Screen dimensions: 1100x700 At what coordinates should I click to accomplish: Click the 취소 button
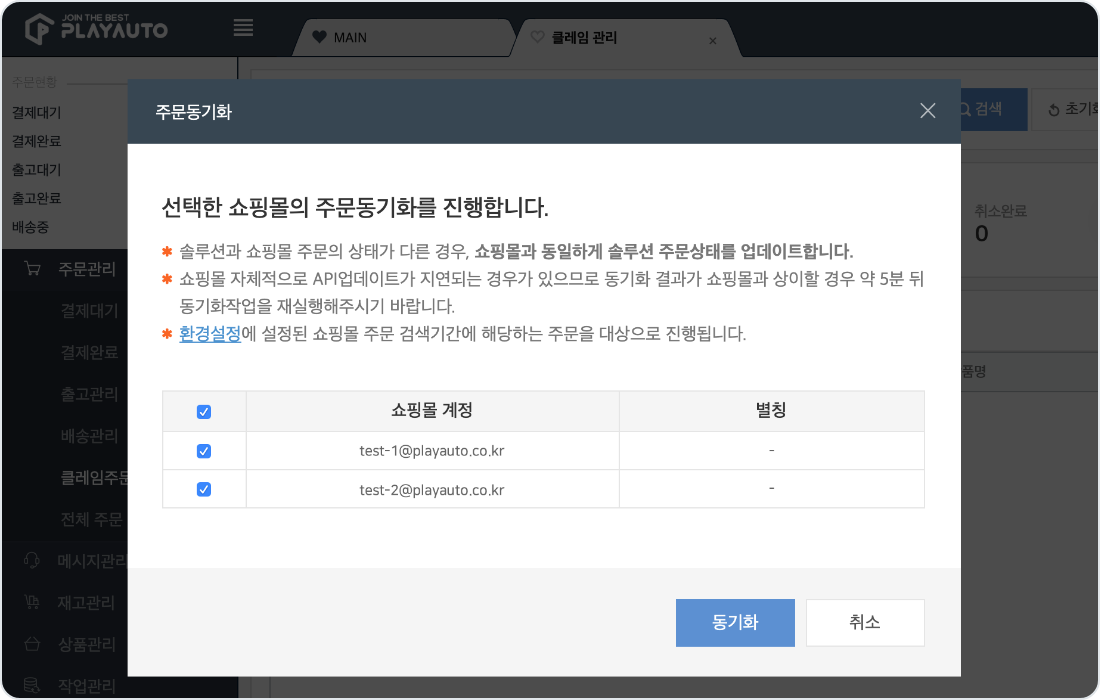[864, 622]
